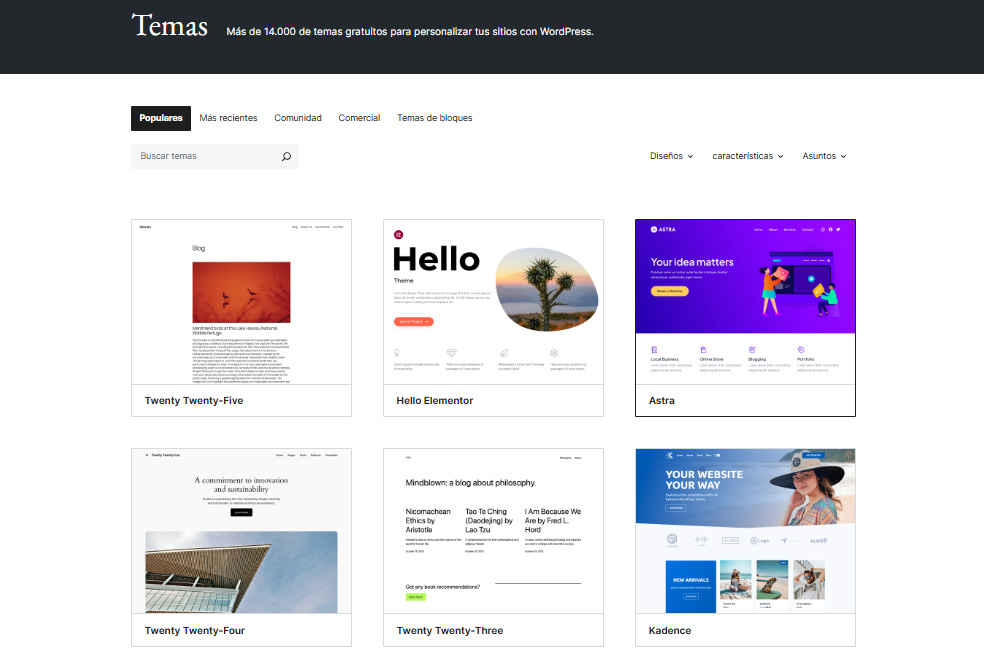Click the Temas page heading
Screen dimensions: 984x662
pos(169,26)
